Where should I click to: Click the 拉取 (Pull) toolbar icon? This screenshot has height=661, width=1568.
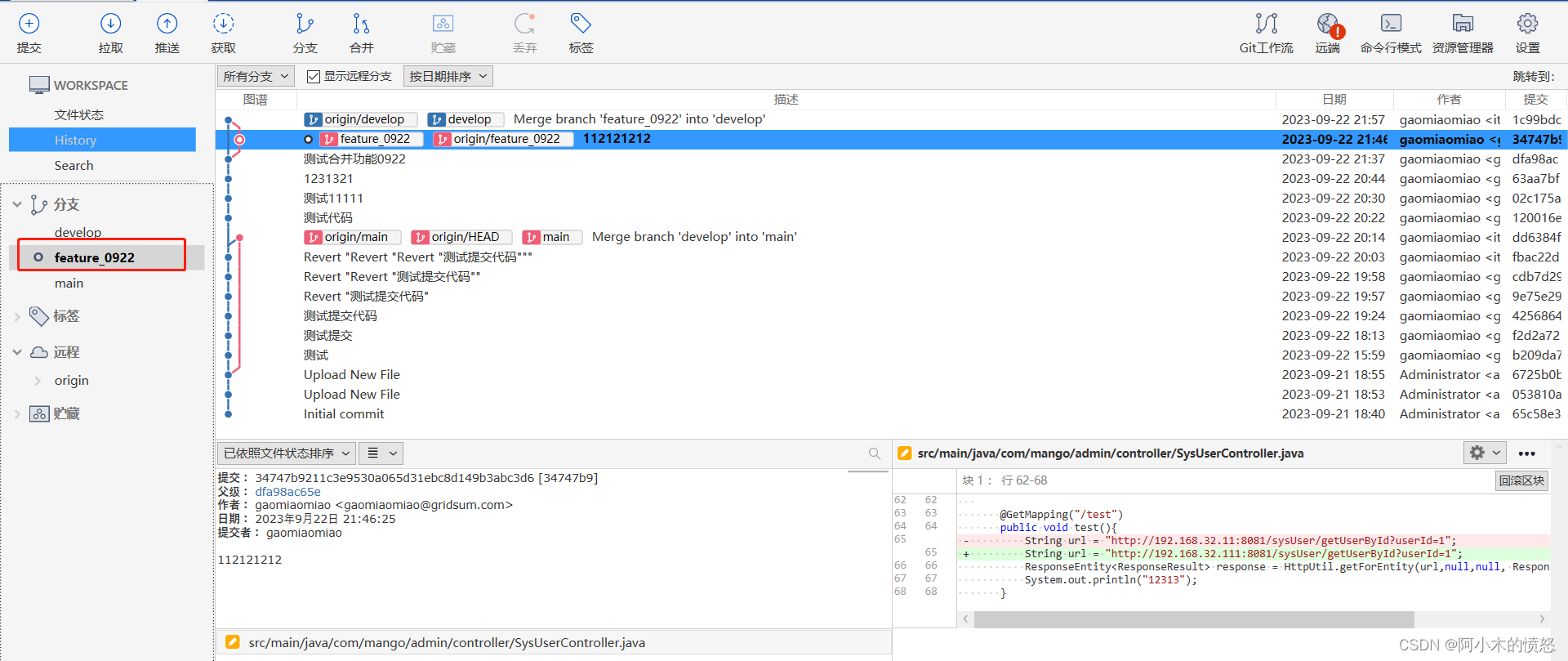pyautogui.click(x=110, y=25)
